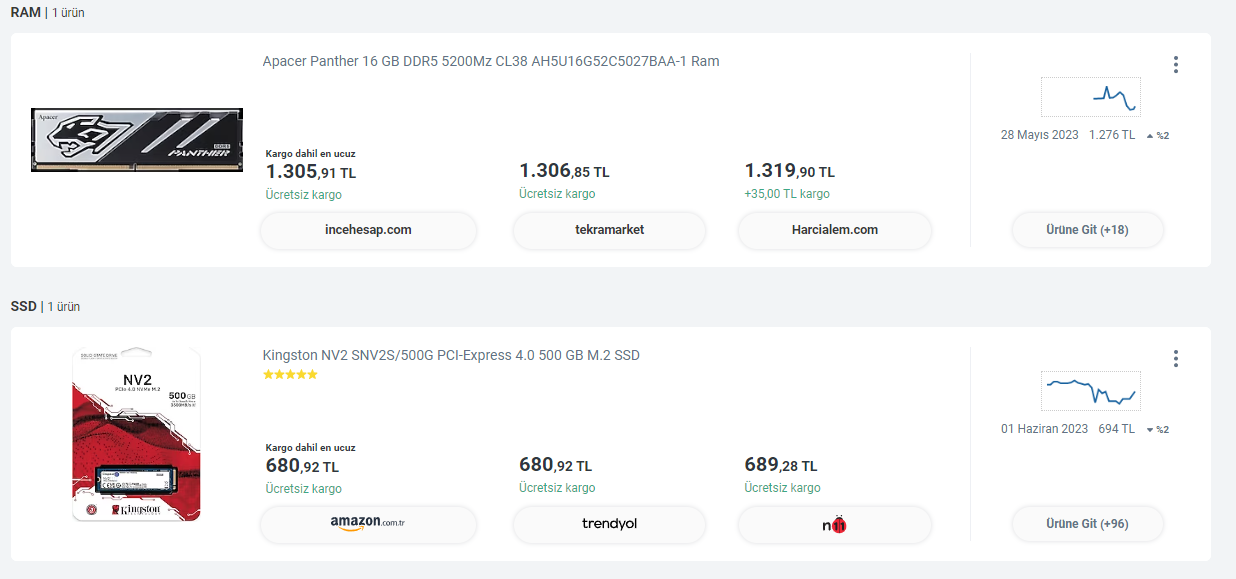Open the SSD product's three-dot menu
Viewport: 1236px width, 579px height.
point(1175,358)
